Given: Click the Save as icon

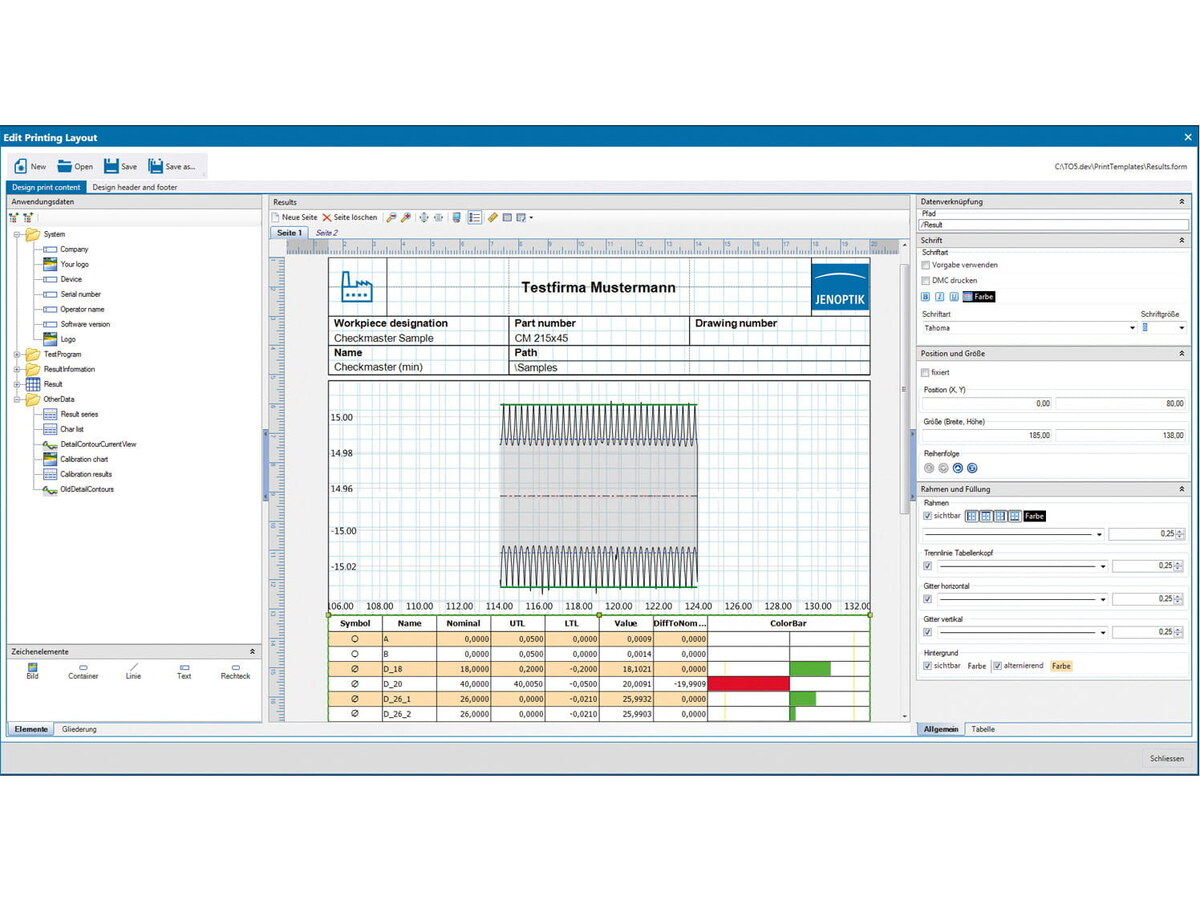Looking at the screenshot, I should (x=156, y=166).
